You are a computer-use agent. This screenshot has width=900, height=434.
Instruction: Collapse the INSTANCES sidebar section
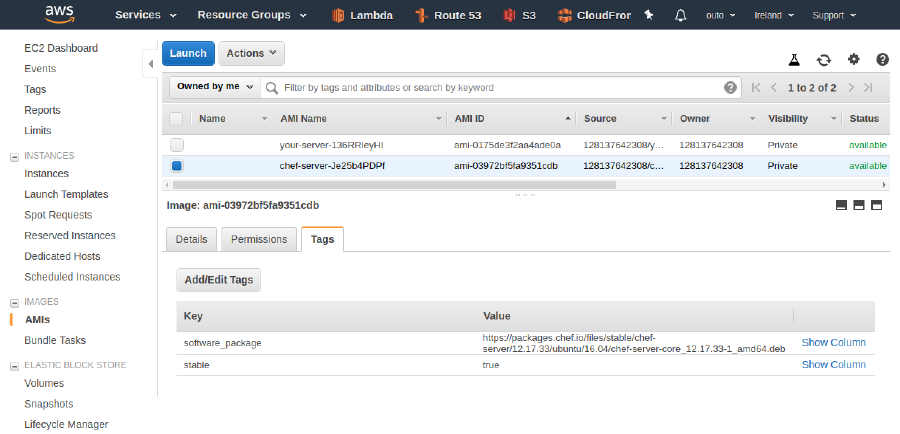(14, 156)
